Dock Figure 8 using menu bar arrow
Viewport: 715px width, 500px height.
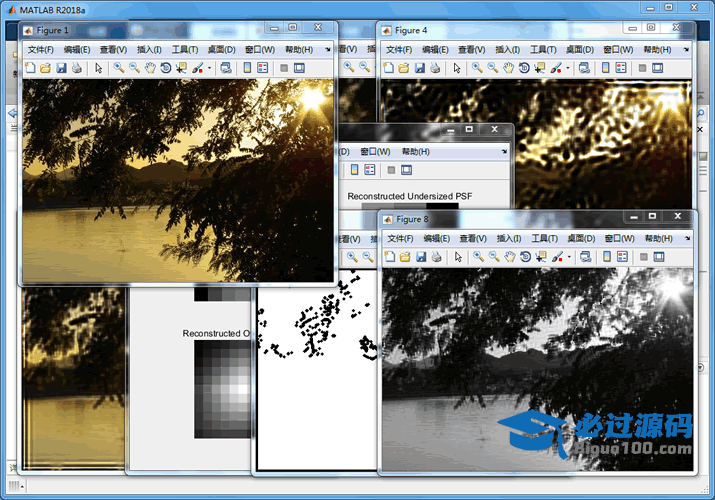688,238
